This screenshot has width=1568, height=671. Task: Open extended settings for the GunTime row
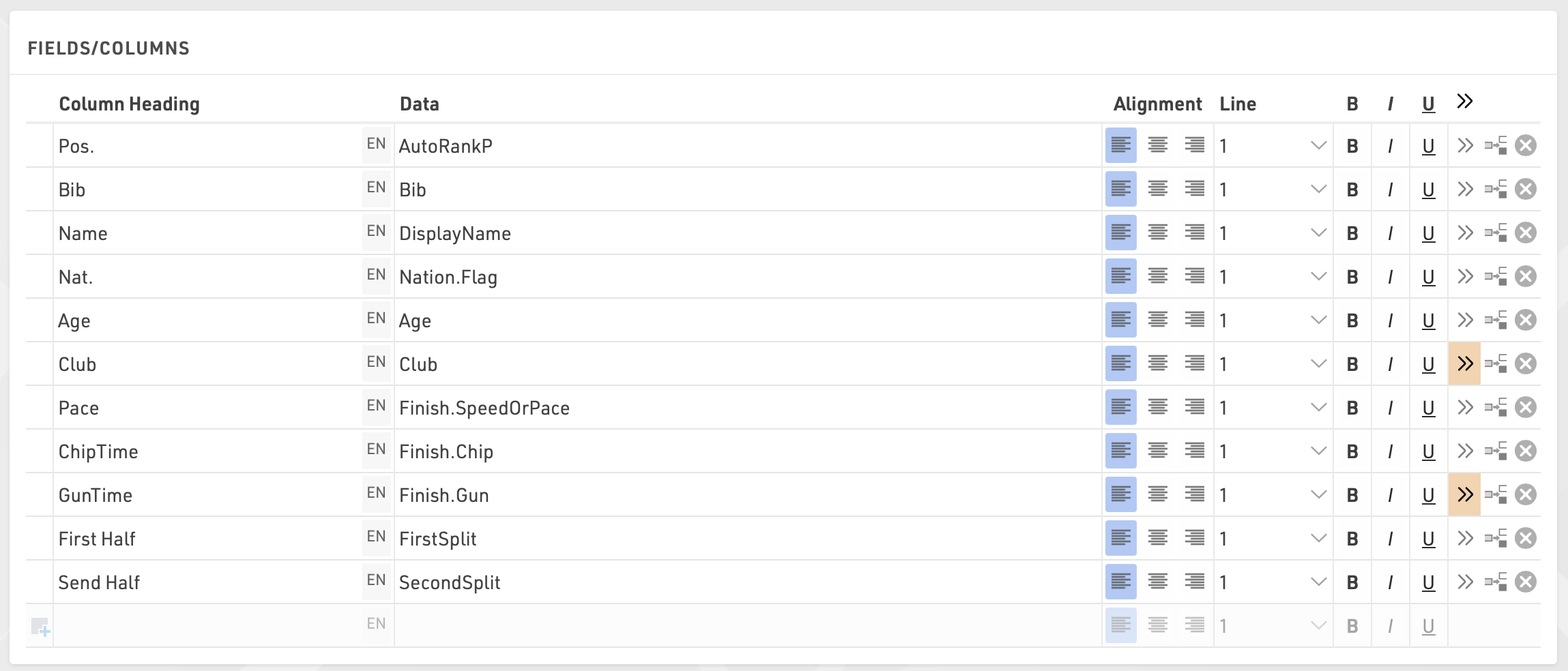1464,494
